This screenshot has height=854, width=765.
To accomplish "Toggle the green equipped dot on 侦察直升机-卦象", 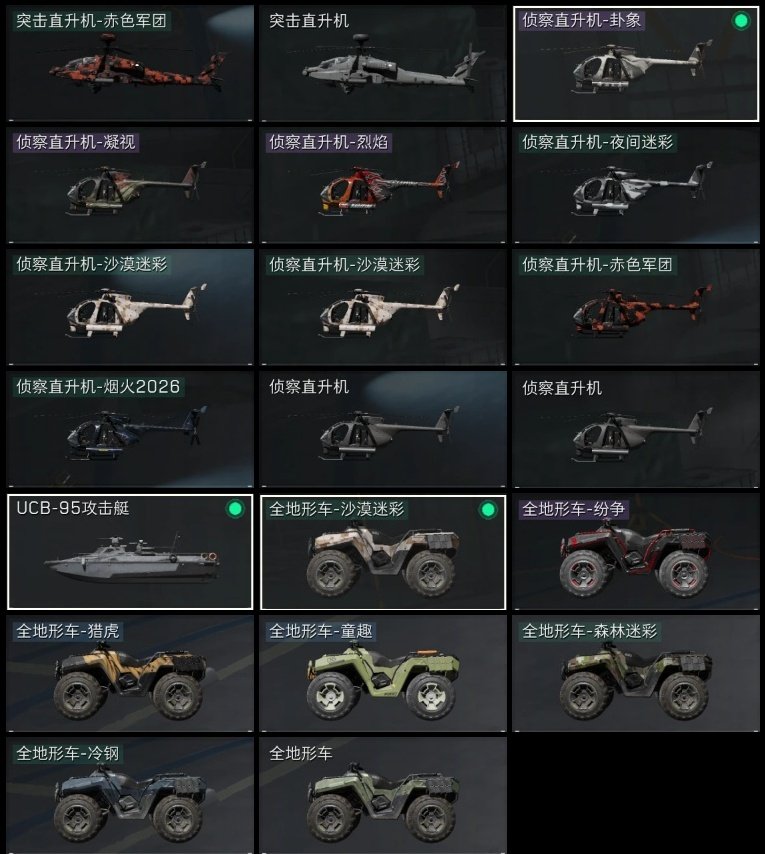I will point(740,21).
